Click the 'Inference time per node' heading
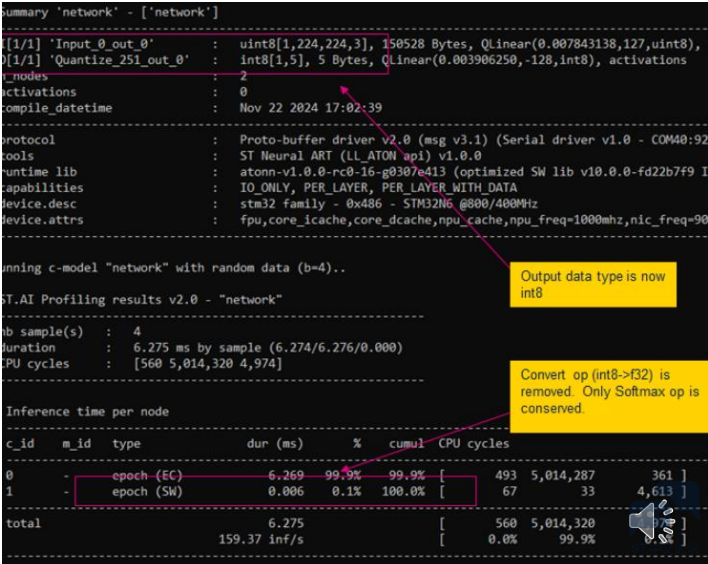This screenshot has width=708, height=564. pyautogui.click(x=88, y=410)
